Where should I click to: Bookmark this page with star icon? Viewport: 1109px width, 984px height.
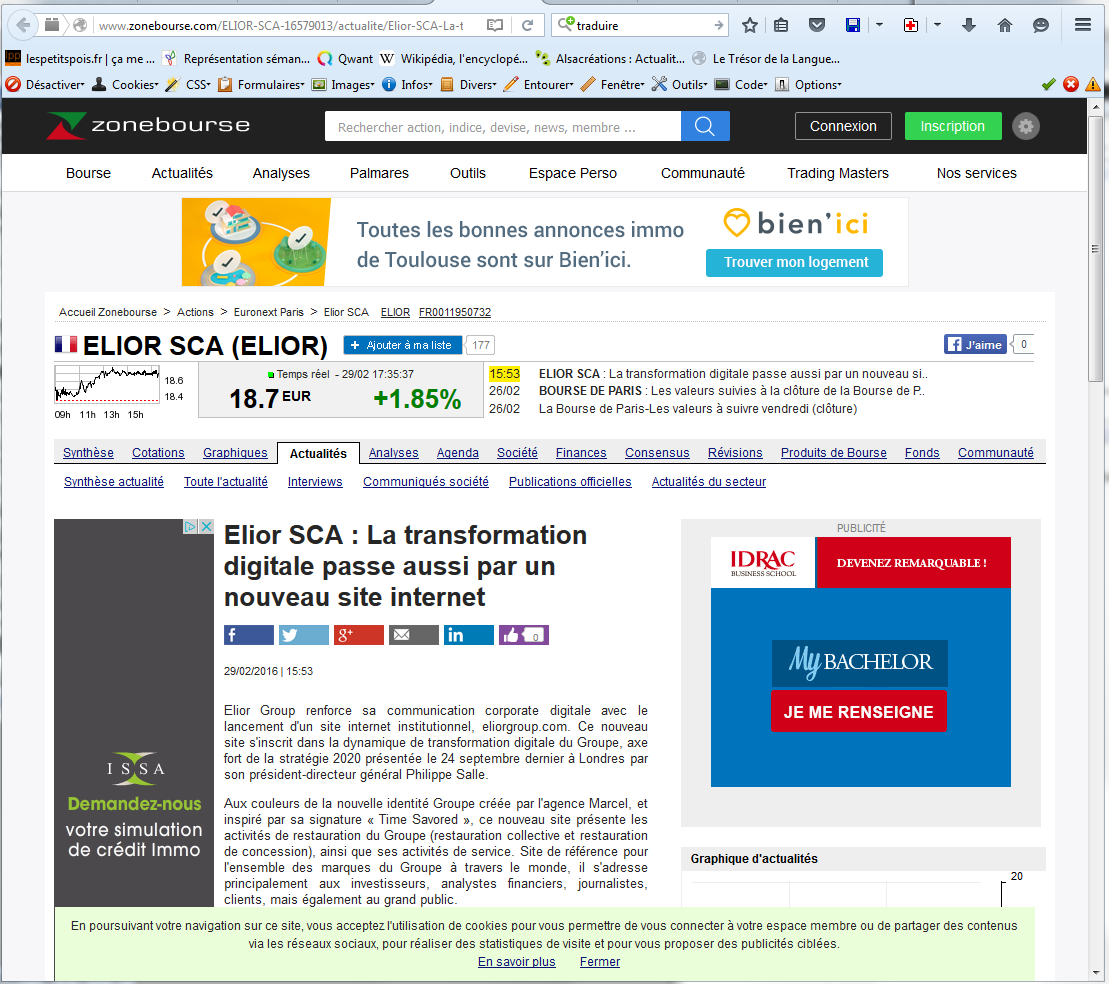pyautogui.click(x=750, y=25)
